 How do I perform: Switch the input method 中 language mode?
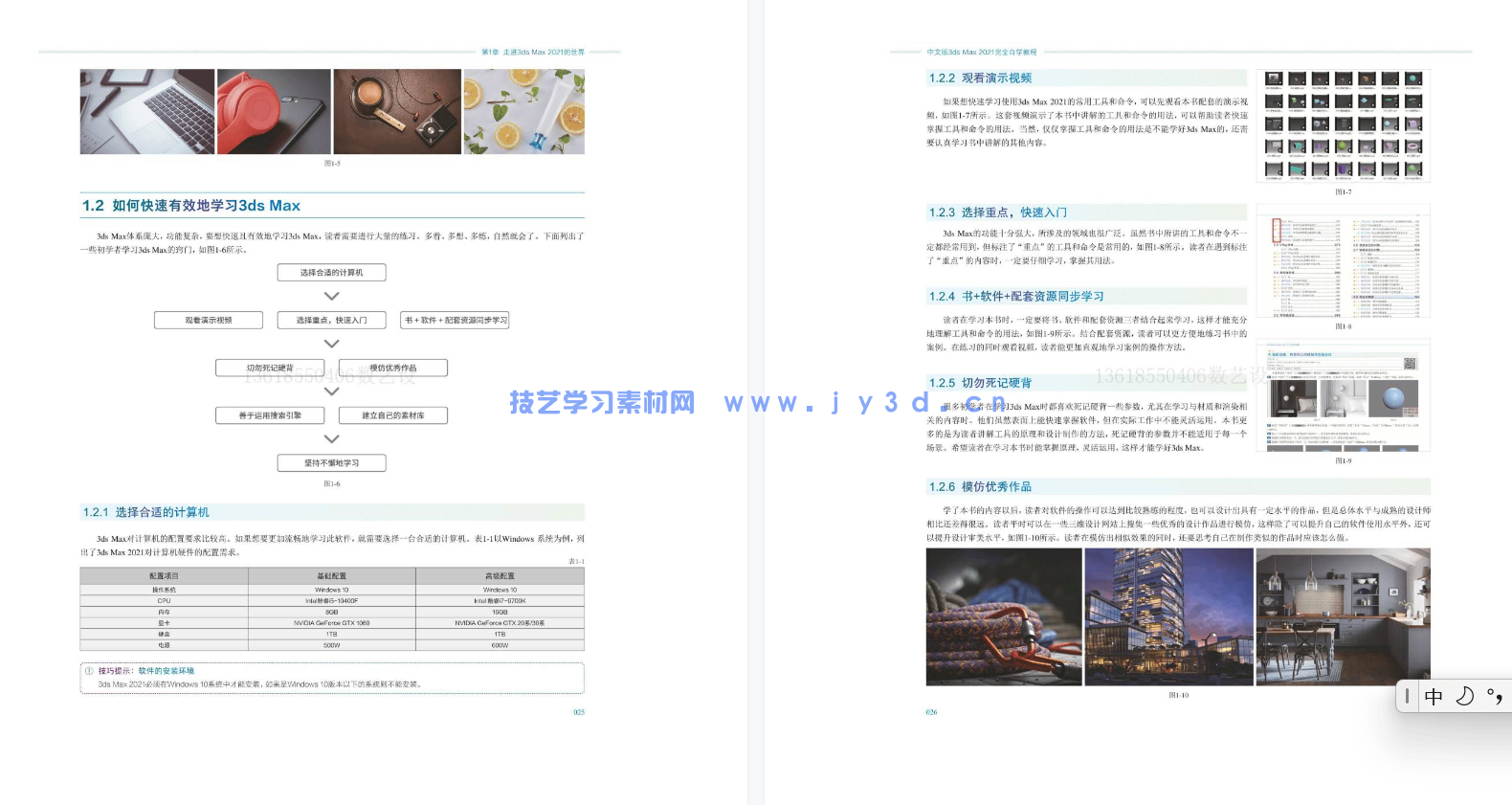[1434, 697]
